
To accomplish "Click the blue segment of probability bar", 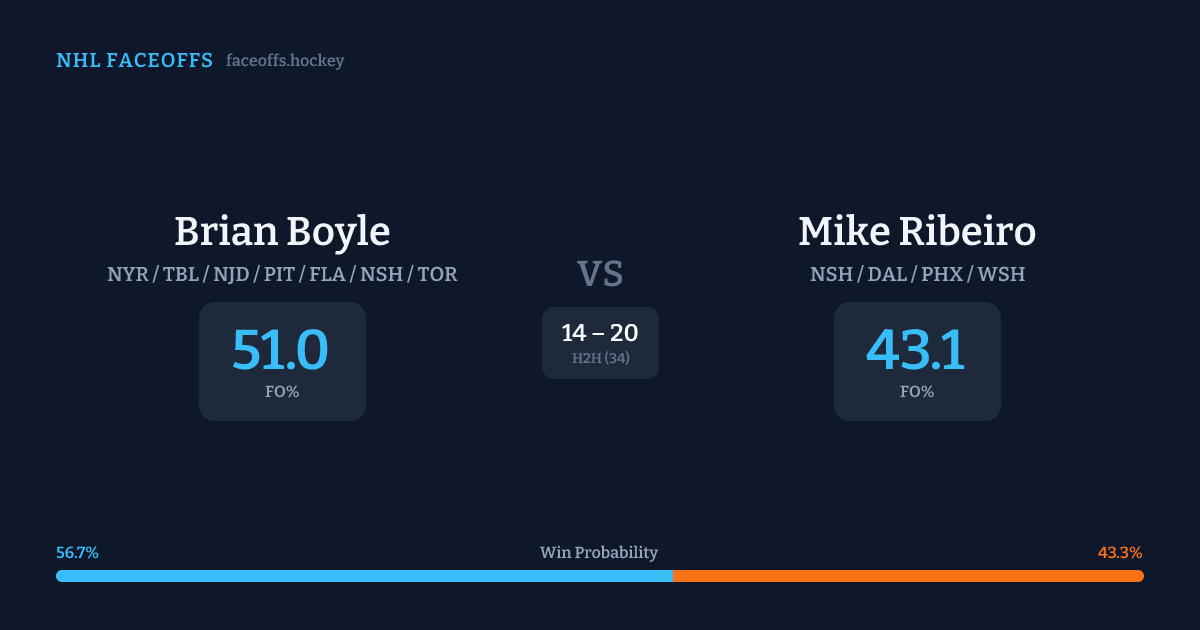I will coord(364,576).
